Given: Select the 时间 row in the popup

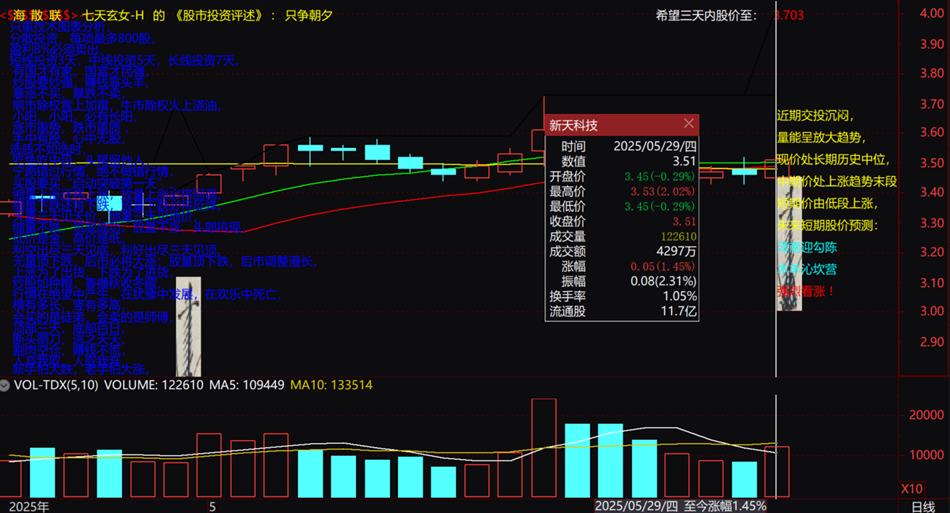Looking at the screenshot, I should pos(622,146).
